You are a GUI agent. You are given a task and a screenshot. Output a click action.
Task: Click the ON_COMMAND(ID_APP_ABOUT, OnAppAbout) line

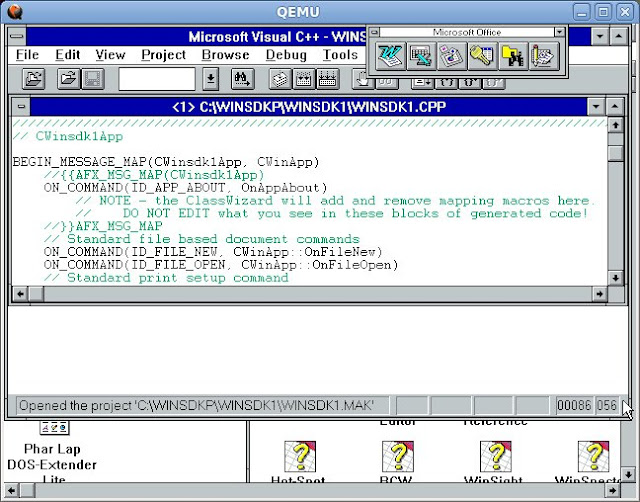pos(186,188)
